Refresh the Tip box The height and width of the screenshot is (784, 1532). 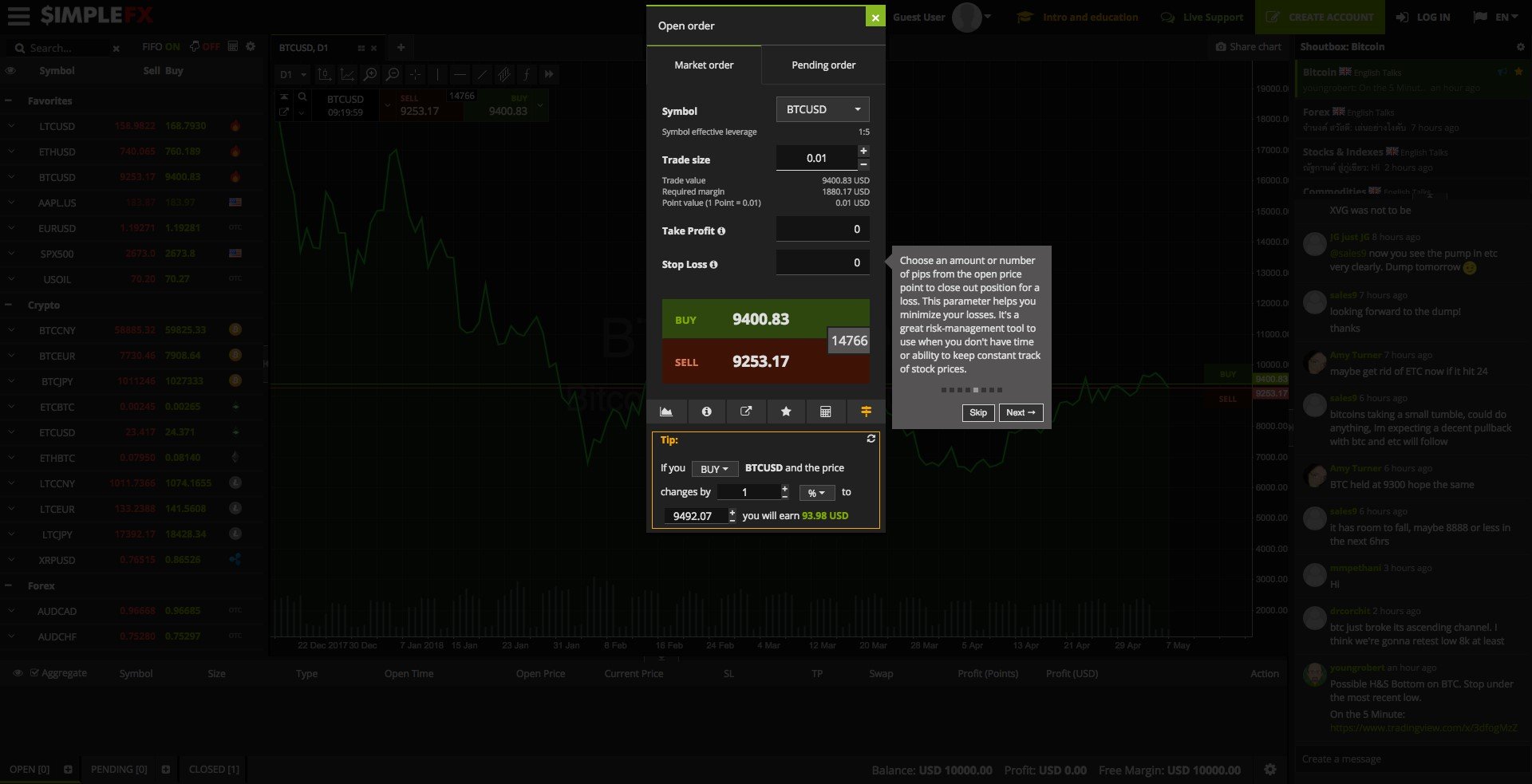(871, 439)
